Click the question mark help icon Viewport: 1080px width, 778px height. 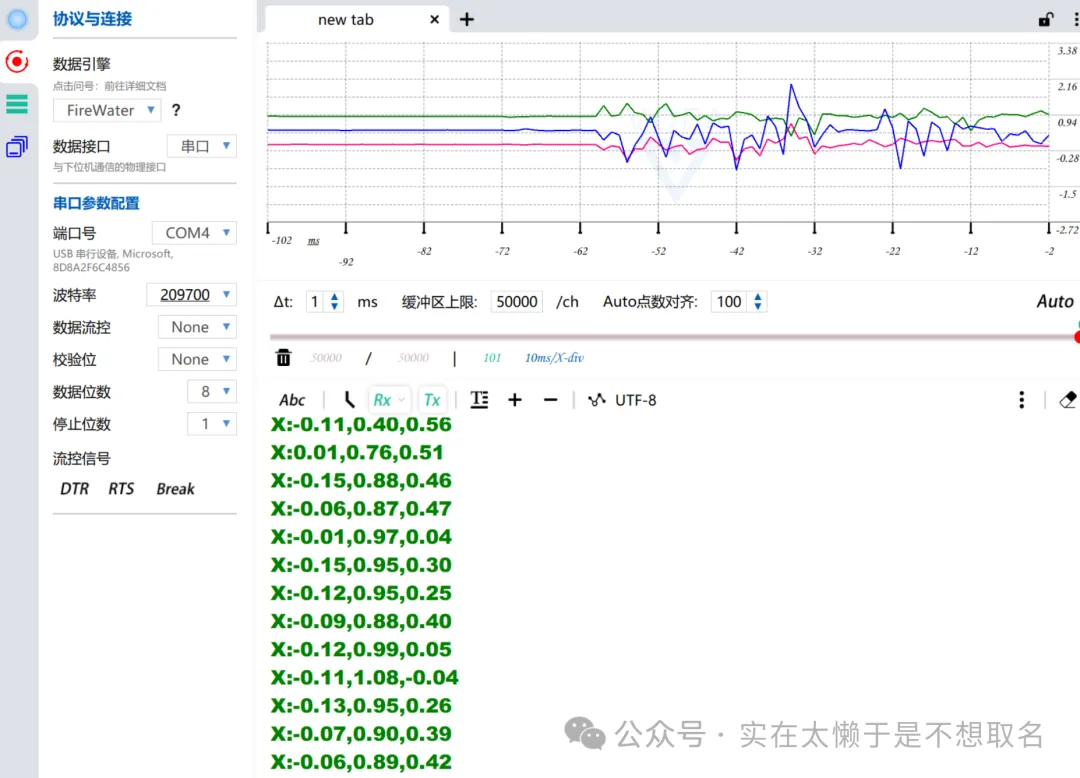point(176,111)
